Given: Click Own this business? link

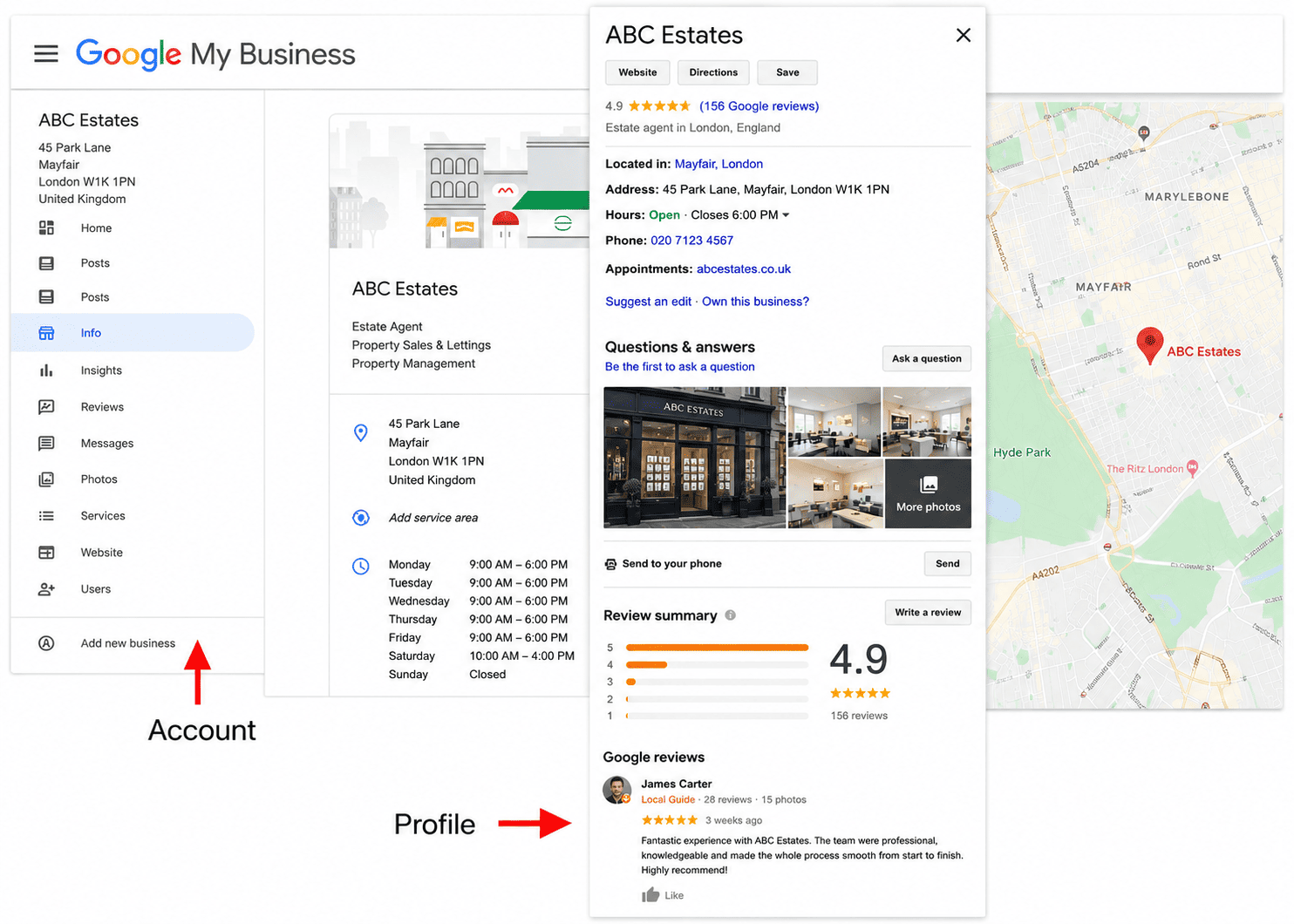Looking at the screenshot, I should pyautogui.click(x=755, y=302).
